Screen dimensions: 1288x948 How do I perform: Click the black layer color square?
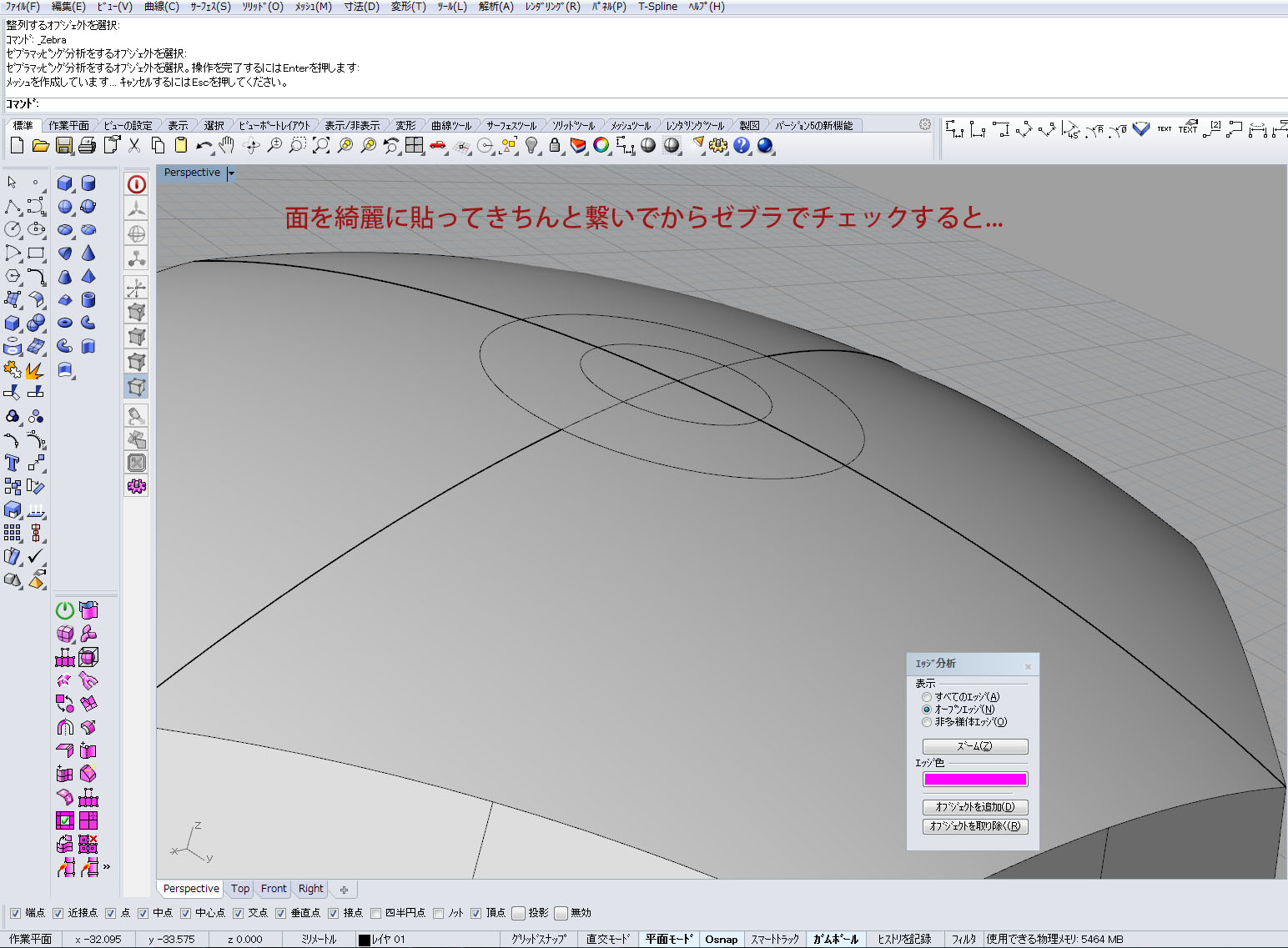point(365,940)
